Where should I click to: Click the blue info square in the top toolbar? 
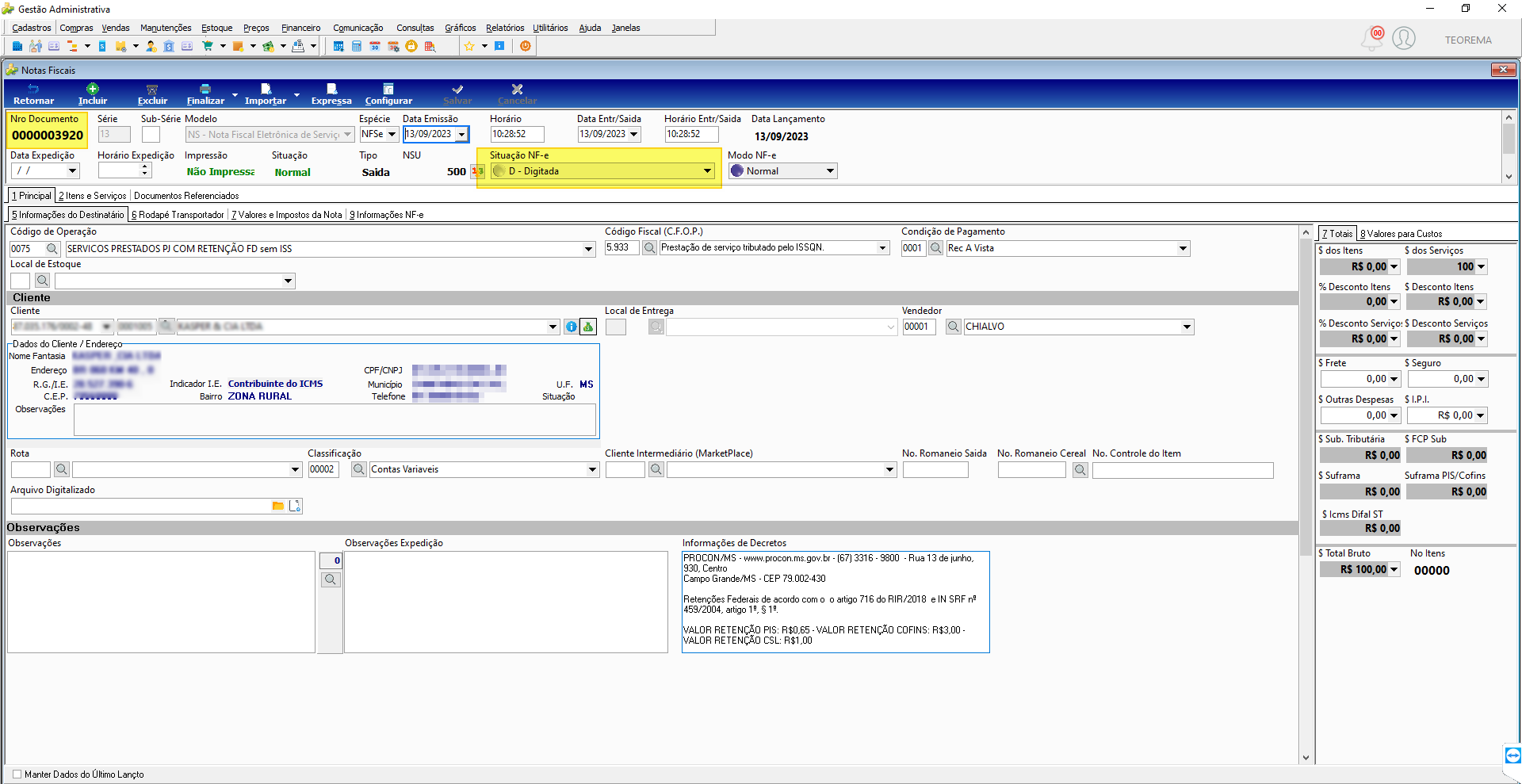point(499,46)
